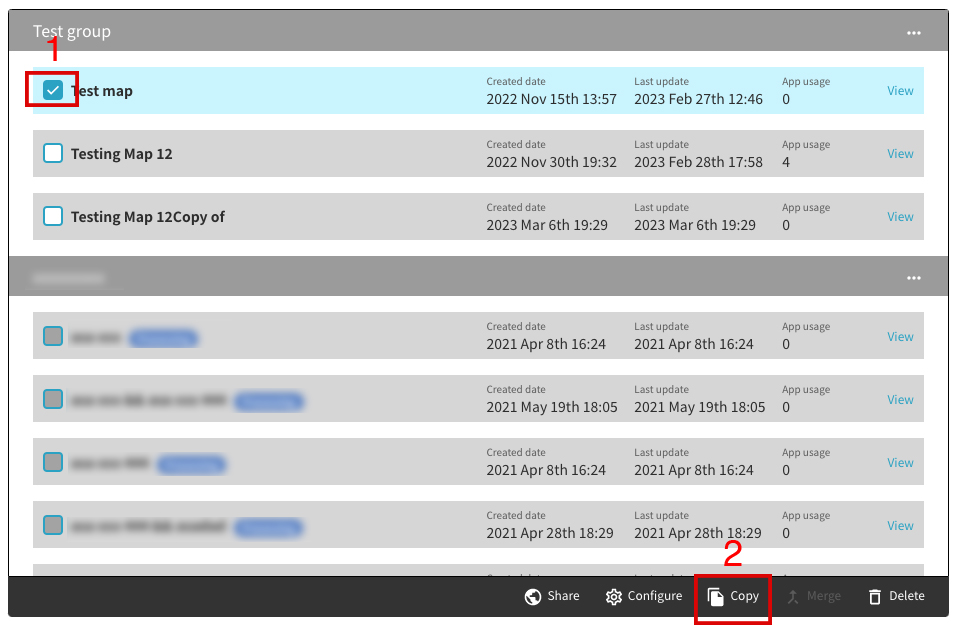The image size is (955, 625).
Task: Click the Copy documents icon
Action: click(x=716, y=597)
